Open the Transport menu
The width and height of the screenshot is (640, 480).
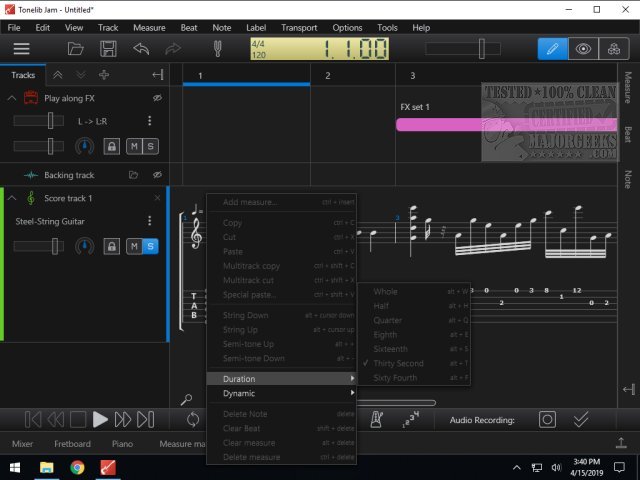(299, 27)
